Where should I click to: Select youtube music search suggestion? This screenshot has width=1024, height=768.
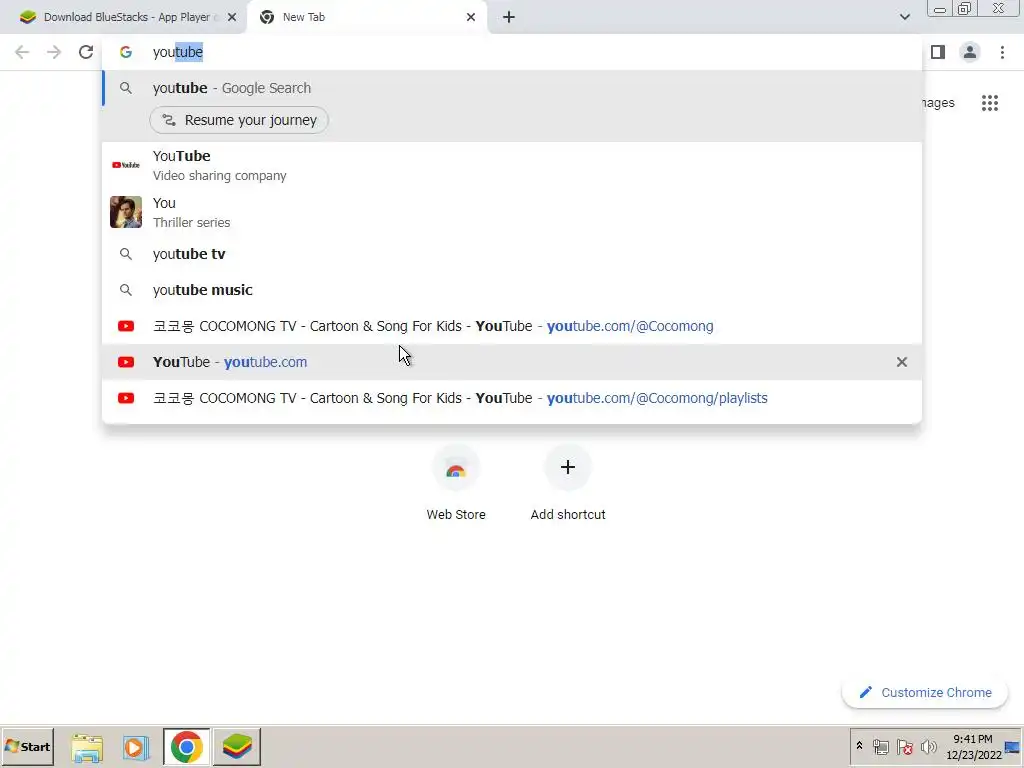click(512, 290)
